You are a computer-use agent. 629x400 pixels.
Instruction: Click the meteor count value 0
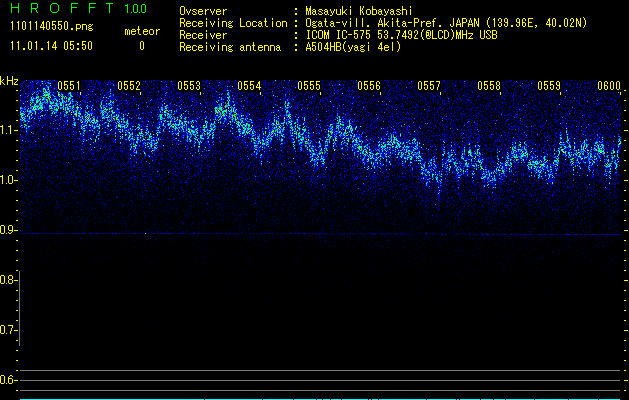141,46
